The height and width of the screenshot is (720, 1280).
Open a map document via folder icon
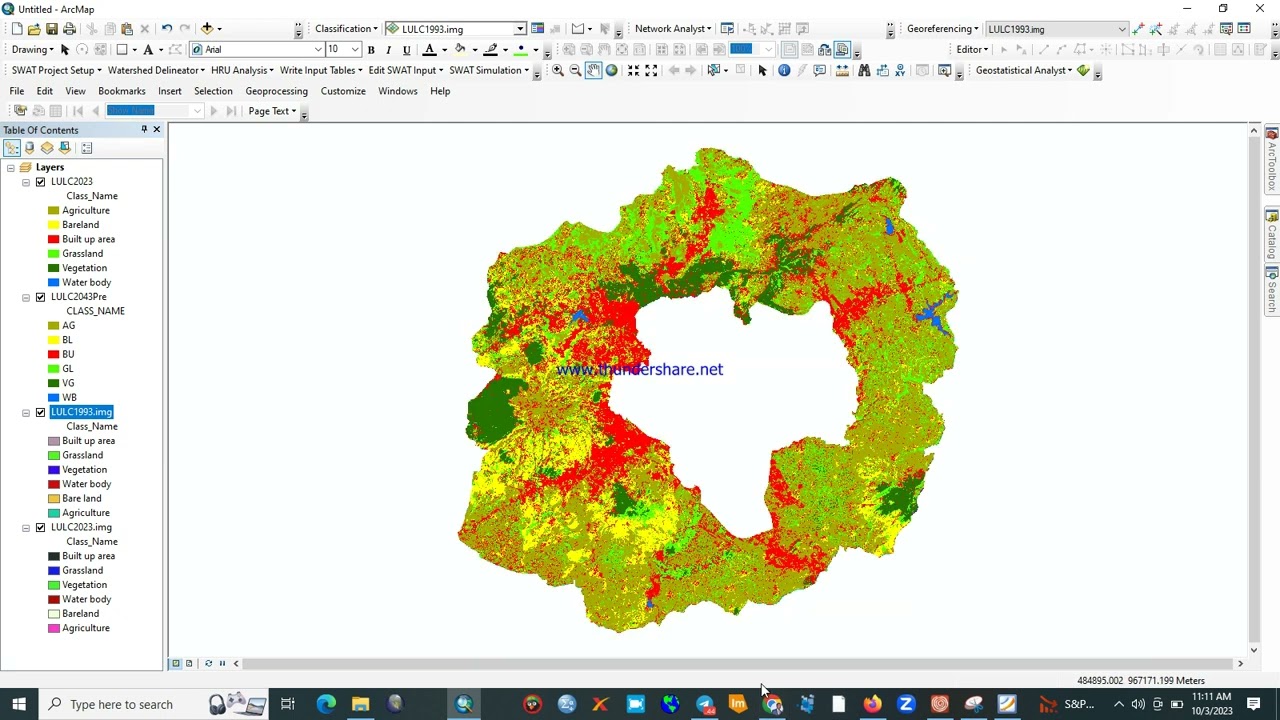[x=34, y=29]
